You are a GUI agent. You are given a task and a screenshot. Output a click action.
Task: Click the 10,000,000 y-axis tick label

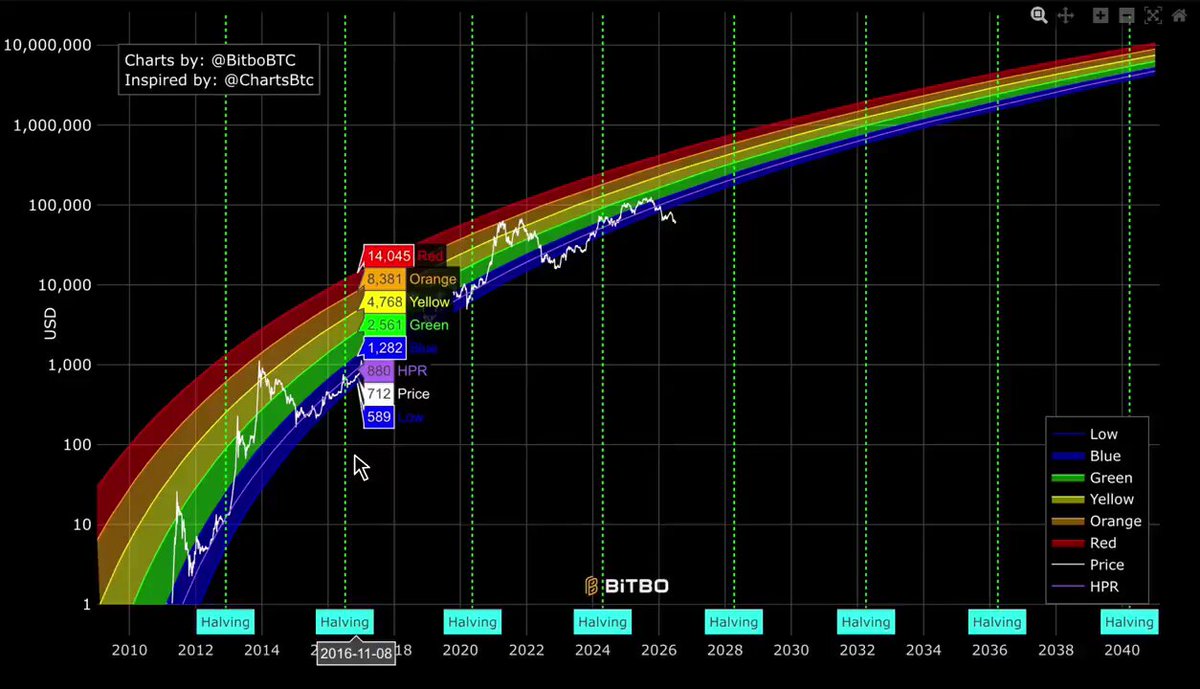(x=49, y=45)
